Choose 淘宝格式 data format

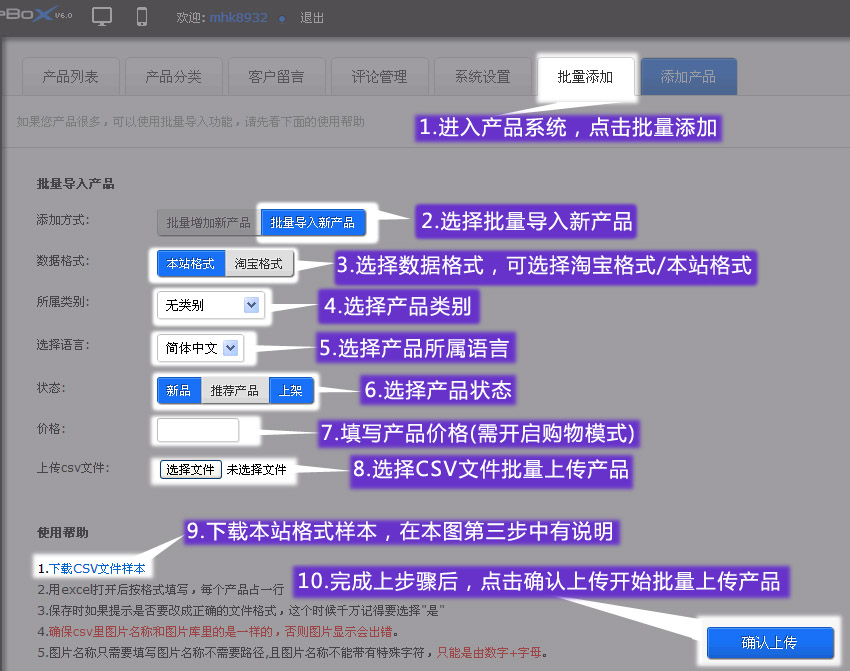(x=259, y=264)
